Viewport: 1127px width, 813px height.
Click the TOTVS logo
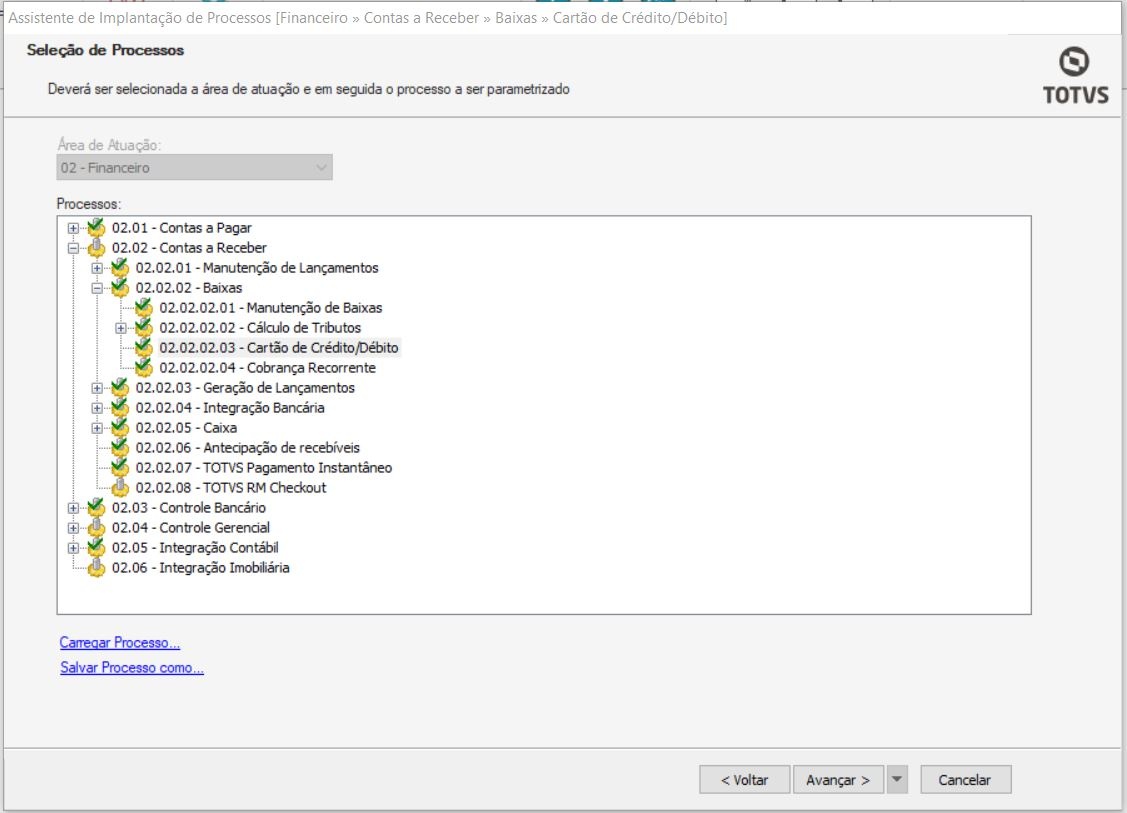click(x=1075, y=76)
